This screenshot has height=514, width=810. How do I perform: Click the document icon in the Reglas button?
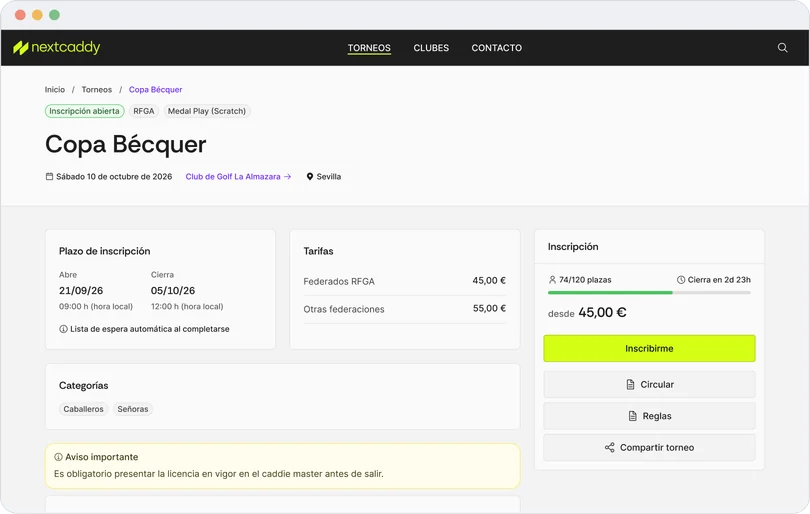click(x=632, y=416)
